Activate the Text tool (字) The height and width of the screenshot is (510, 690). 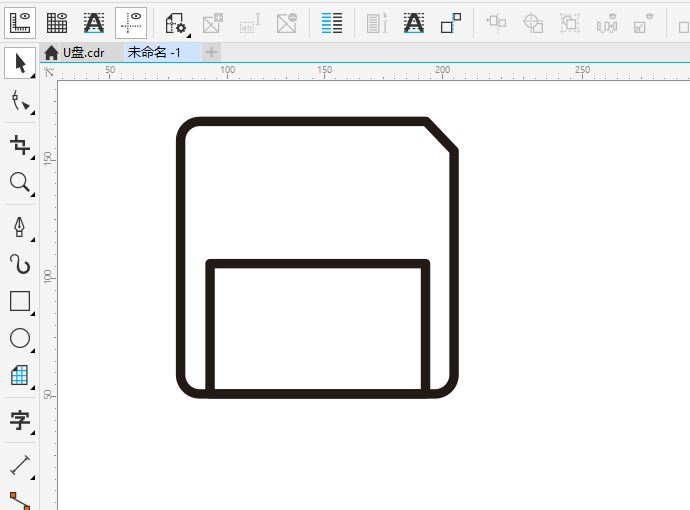[x=19, y=420]
